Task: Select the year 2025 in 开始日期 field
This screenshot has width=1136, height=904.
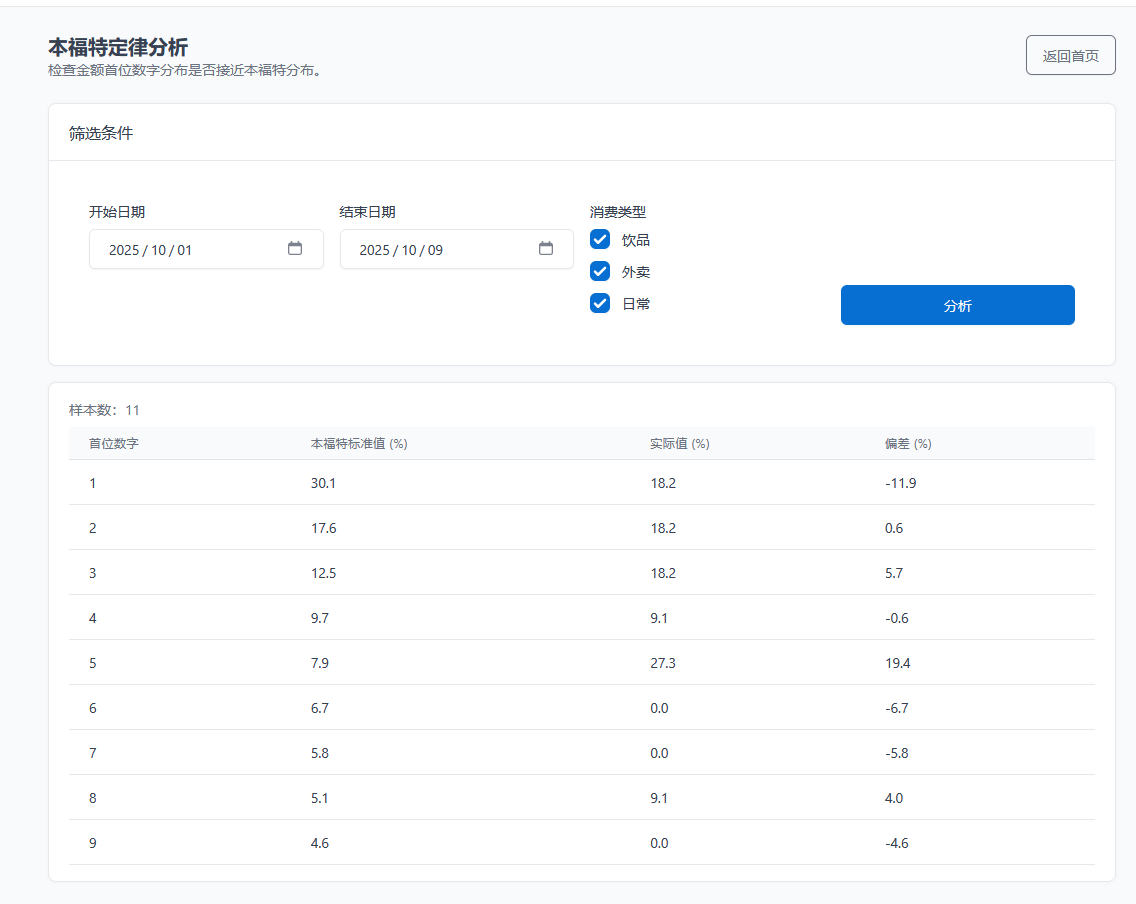Action: click(124, 250)
